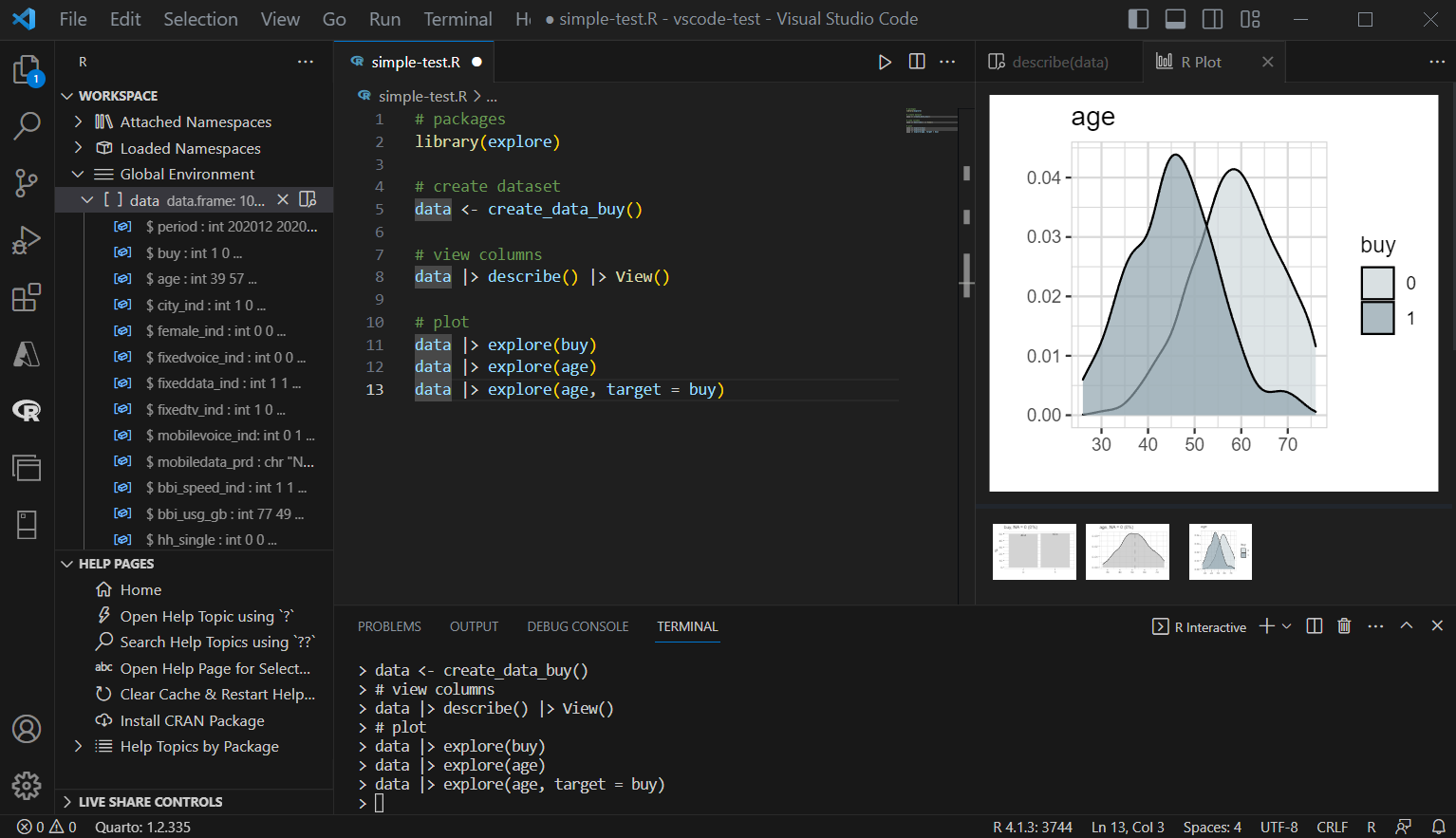Open the Source Control view
The width and height of the screenshot is (1456, 838).
27,183
